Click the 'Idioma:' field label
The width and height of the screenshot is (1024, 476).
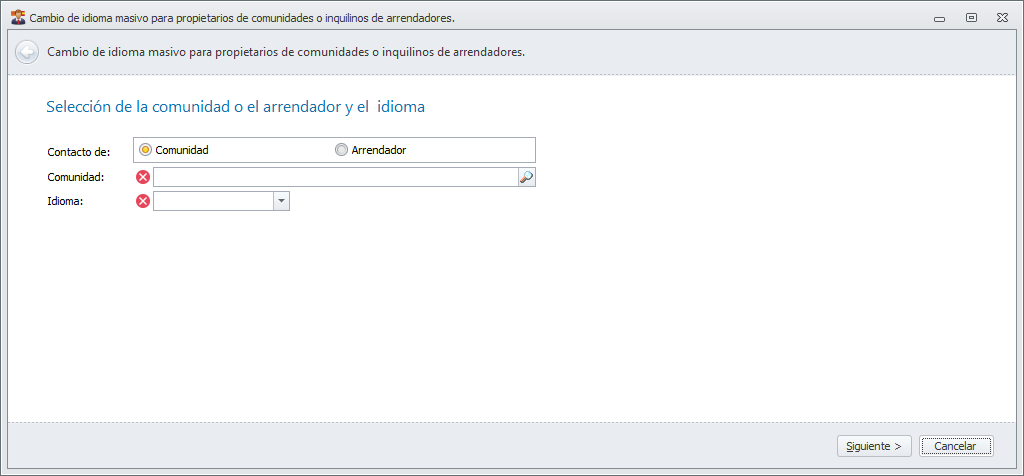tap(65, 202)
